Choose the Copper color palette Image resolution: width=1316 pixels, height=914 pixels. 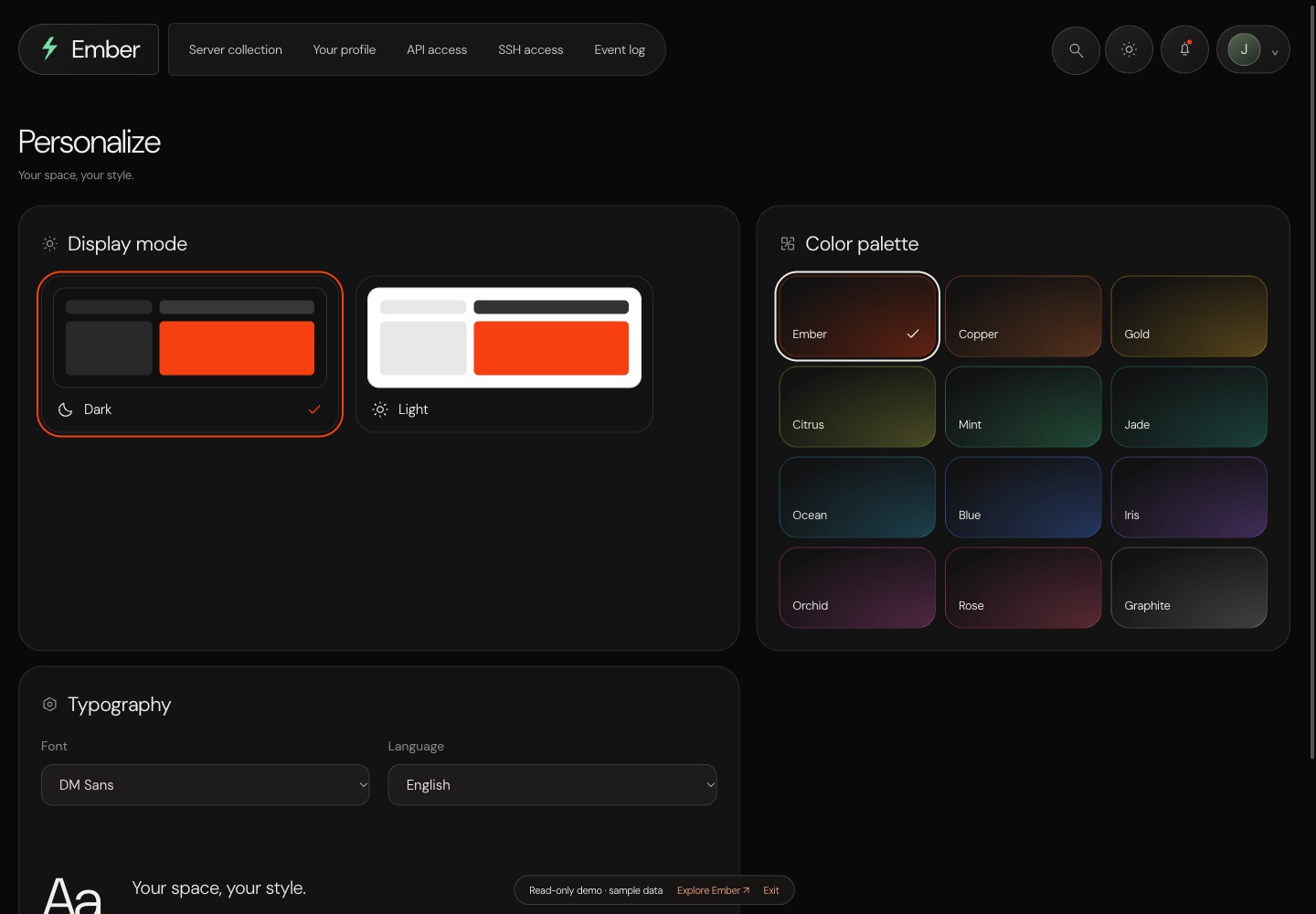(x=1024, y=316)
